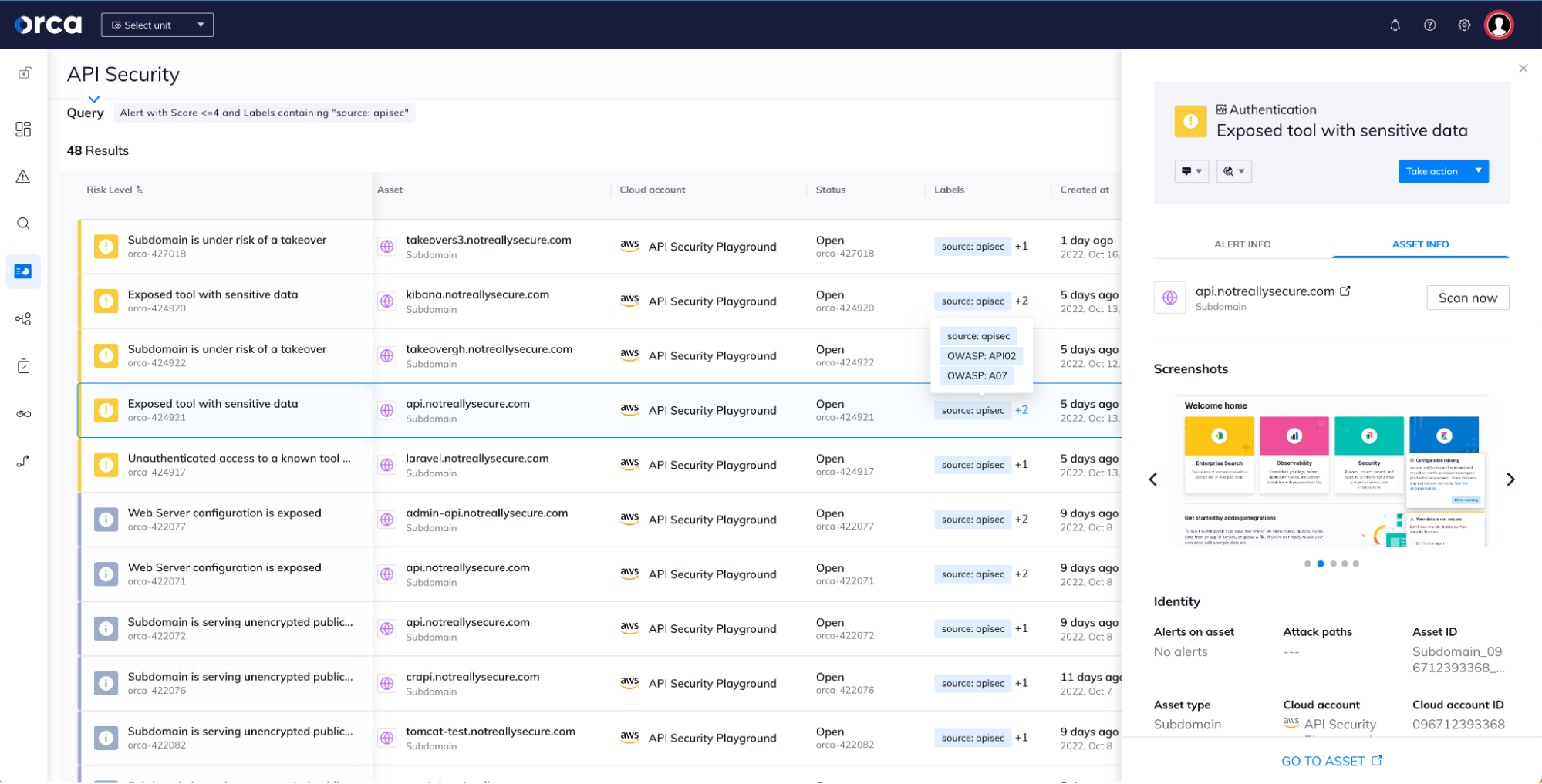The image size is (1542, 784).
Task: Open compliance clipboard icon in sidebar
Action: pyautogui.click(x=23, y=366)
